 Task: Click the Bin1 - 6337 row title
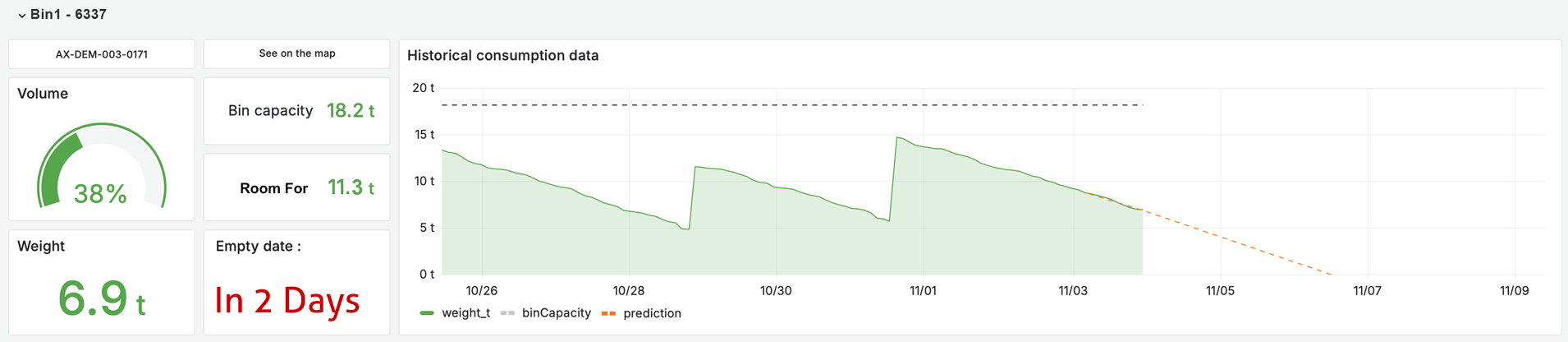coord(68,15)
